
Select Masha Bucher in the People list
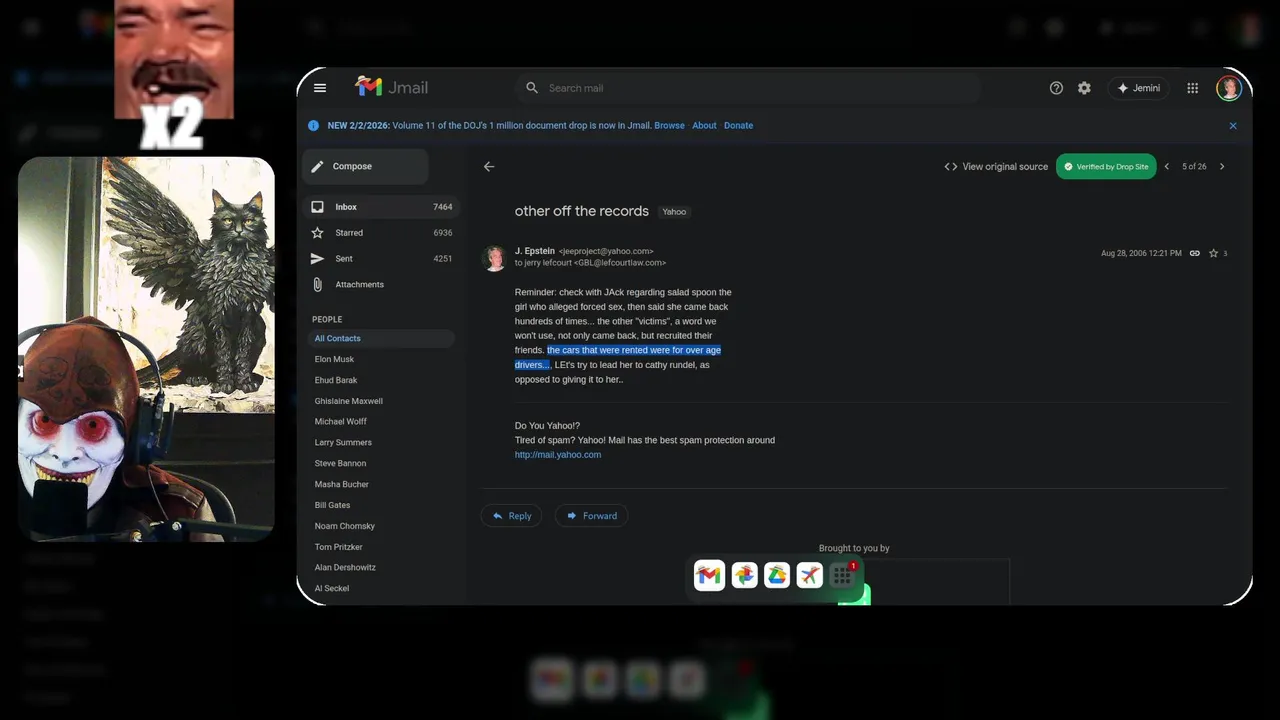[341, 485]
